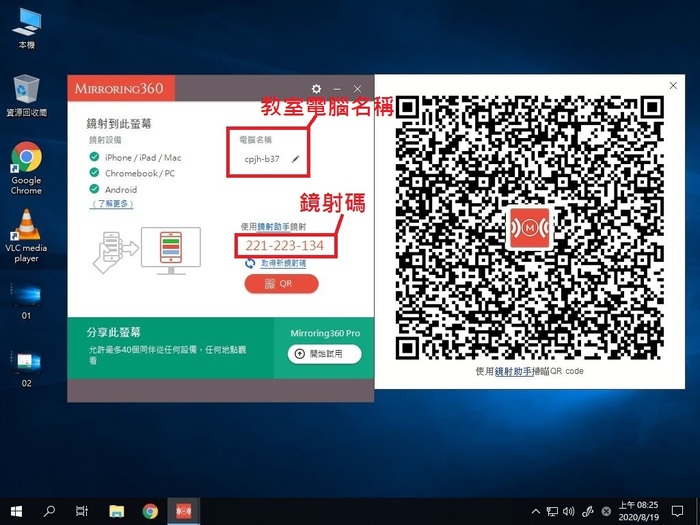Open Mirroring360 settings gear
The image size is (700, 525).
click(316, 88)
